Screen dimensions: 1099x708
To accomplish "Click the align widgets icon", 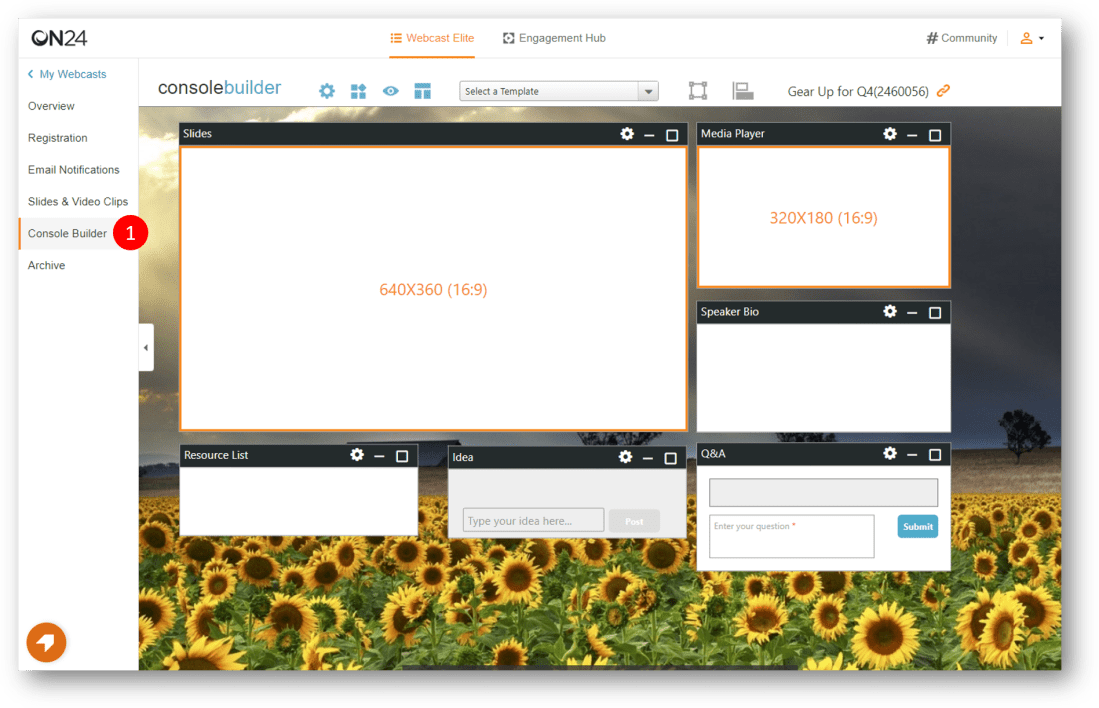I will point(742,91).
